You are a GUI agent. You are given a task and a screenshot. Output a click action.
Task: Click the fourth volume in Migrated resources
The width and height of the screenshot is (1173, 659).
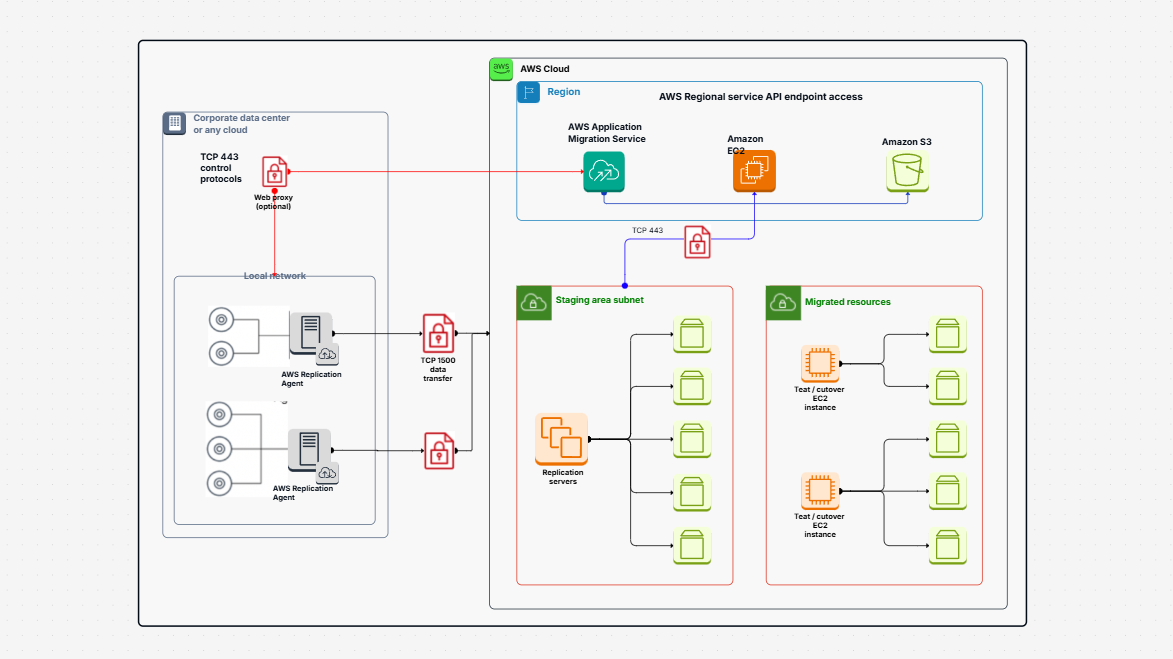pos(948,491)
